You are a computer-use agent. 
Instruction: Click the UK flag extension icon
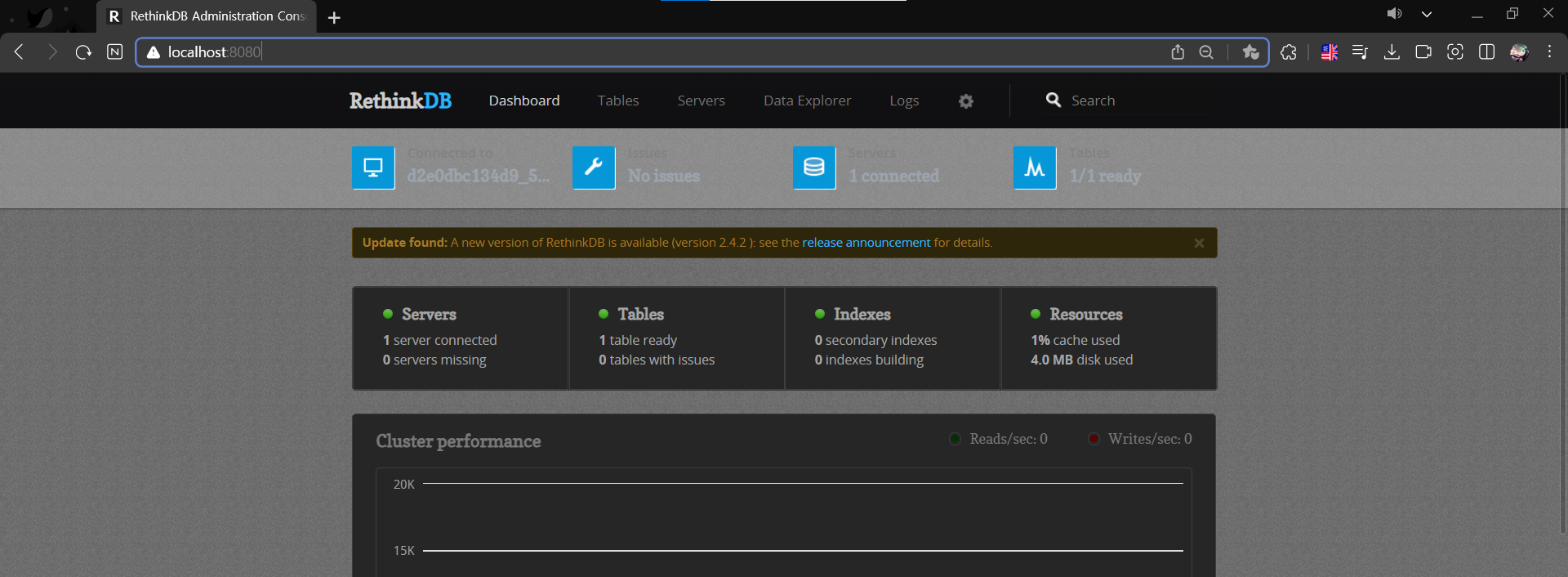coord(1330,52)
